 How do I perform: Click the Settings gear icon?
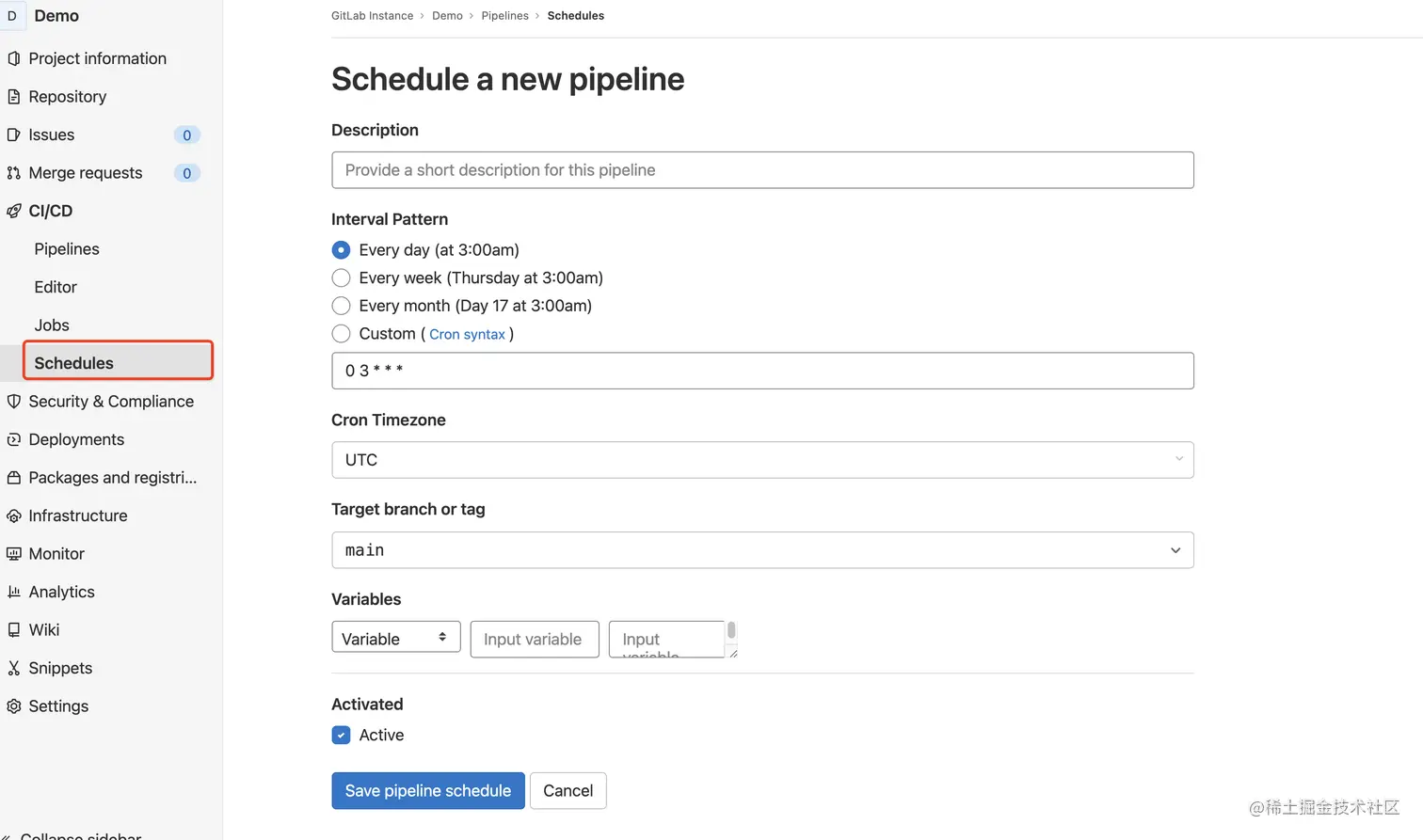click(x=13, y=706)
